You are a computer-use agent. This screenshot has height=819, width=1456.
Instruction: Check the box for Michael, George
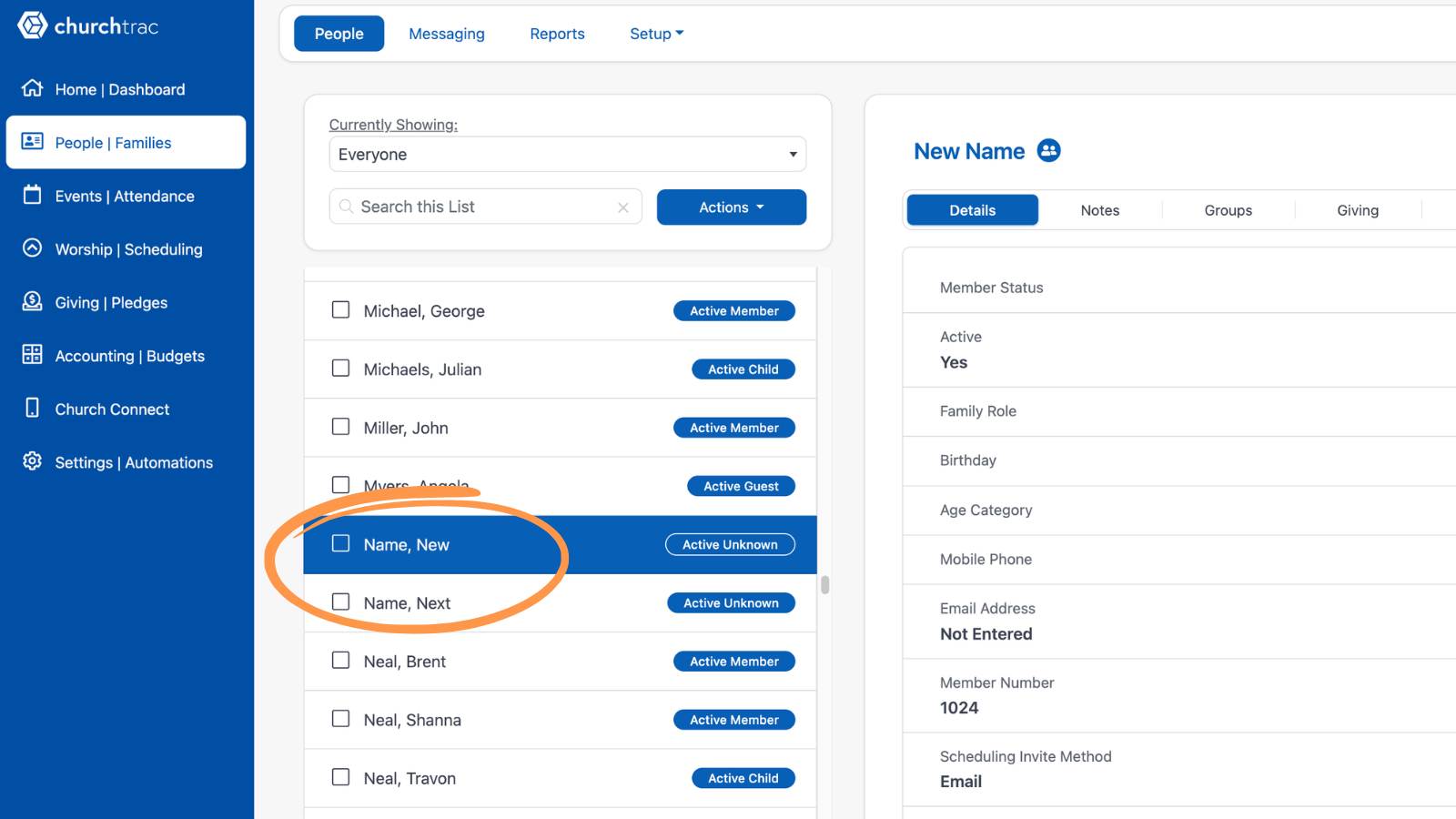tap(340, 309)
